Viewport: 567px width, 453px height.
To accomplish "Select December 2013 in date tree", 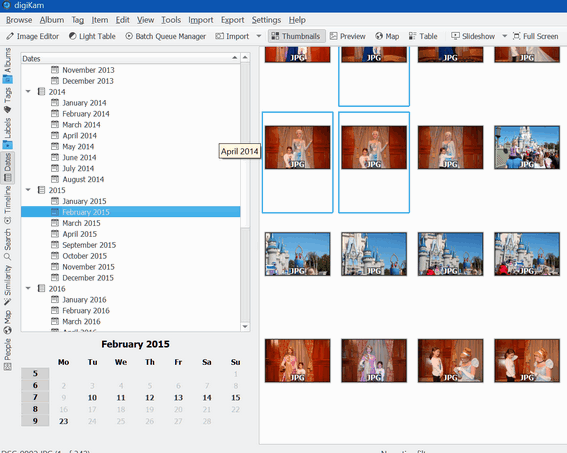I will pyautogui.click(x=88, y=81).
